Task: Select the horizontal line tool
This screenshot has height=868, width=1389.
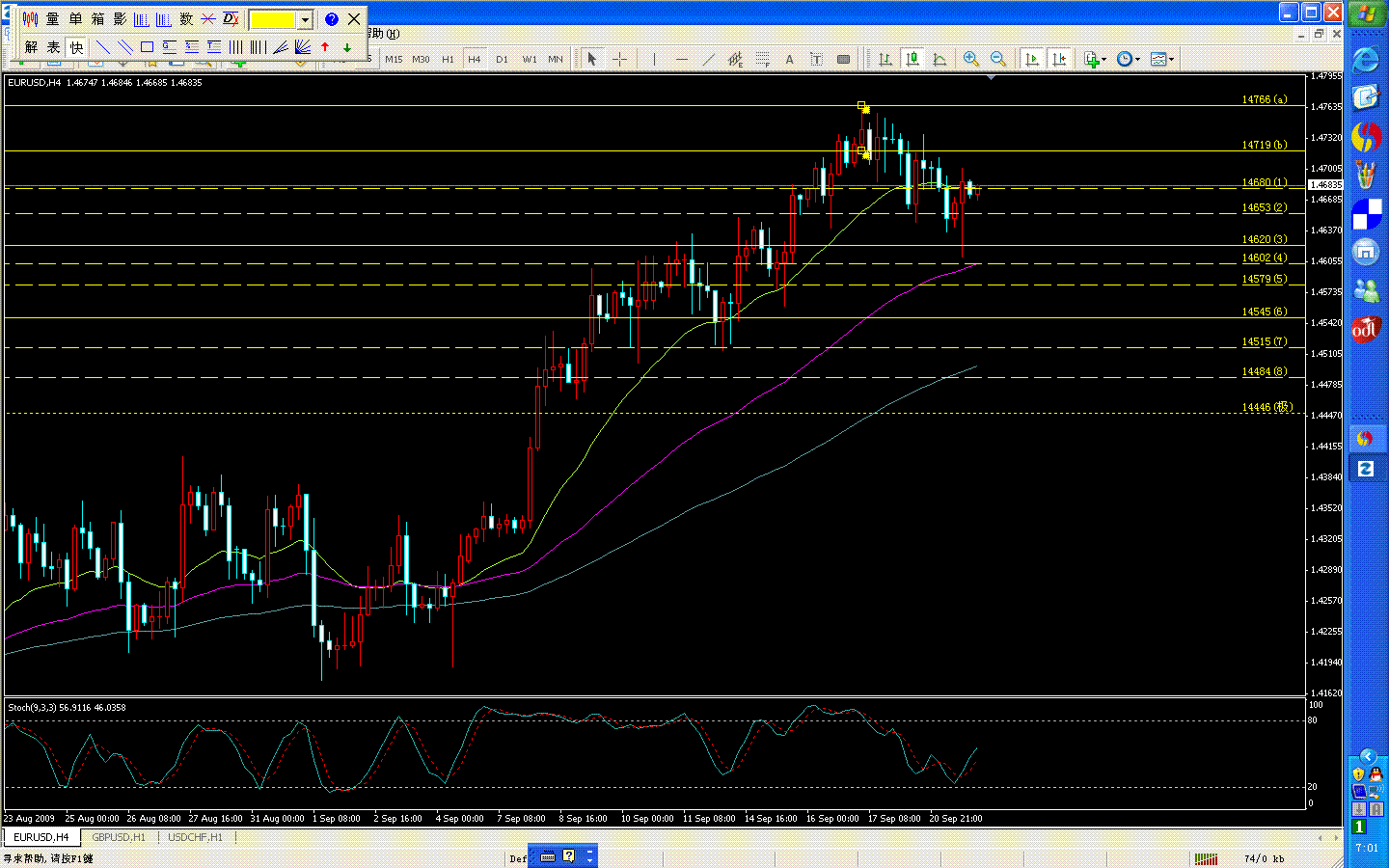Action: click(681, 60)
